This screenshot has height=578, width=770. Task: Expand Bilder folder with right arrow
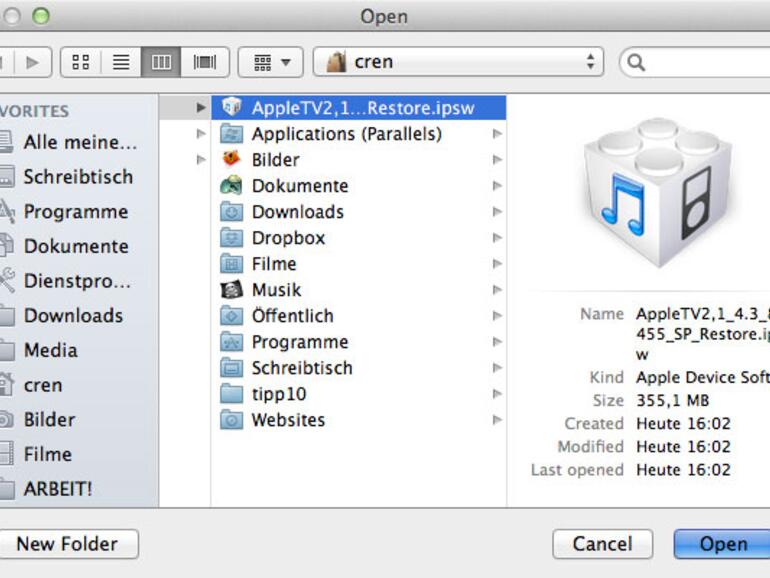click(x=497, y=160)
